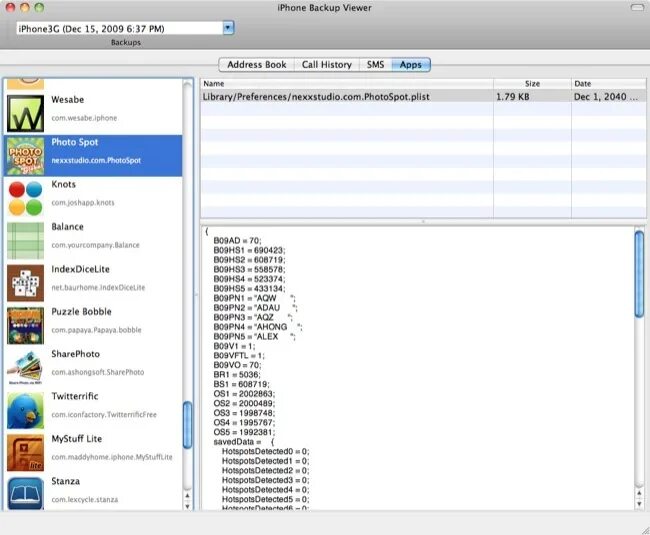Click the plist content scrollbar thumb

(x=639, y=274)
